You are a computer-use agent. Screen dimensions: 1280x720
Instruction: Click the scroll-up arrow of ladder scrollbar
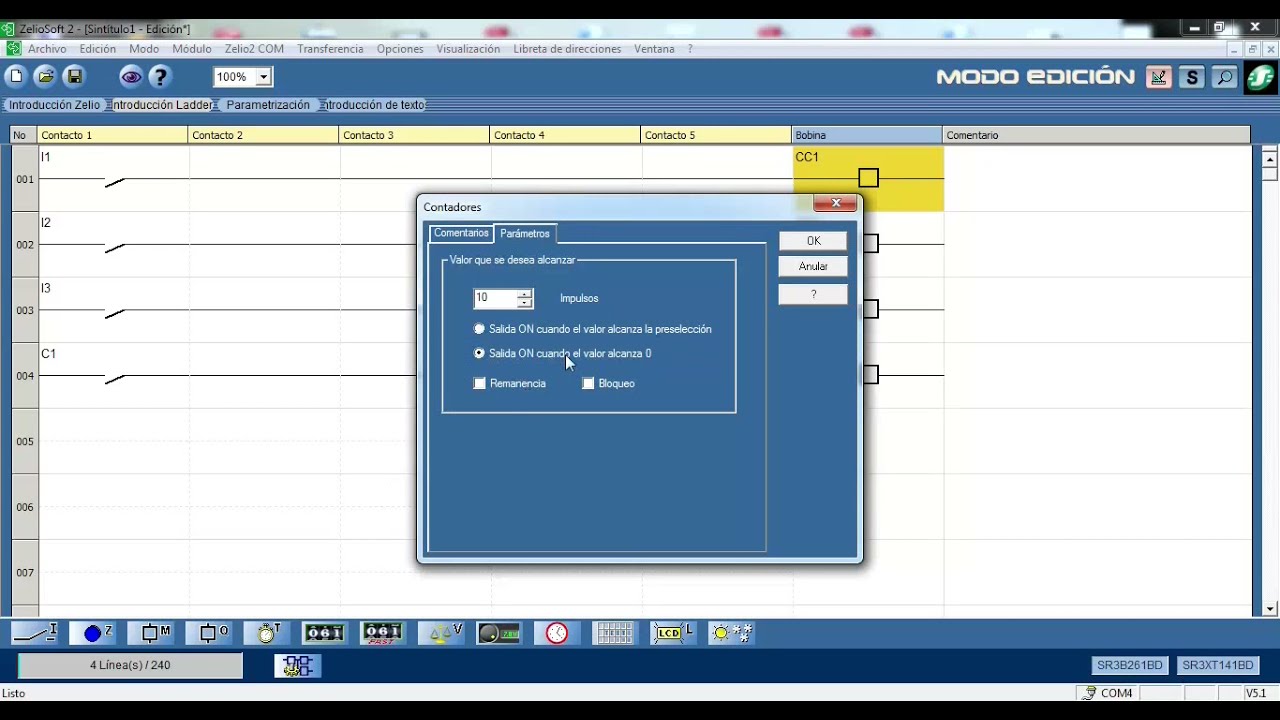coord(1270,158)
